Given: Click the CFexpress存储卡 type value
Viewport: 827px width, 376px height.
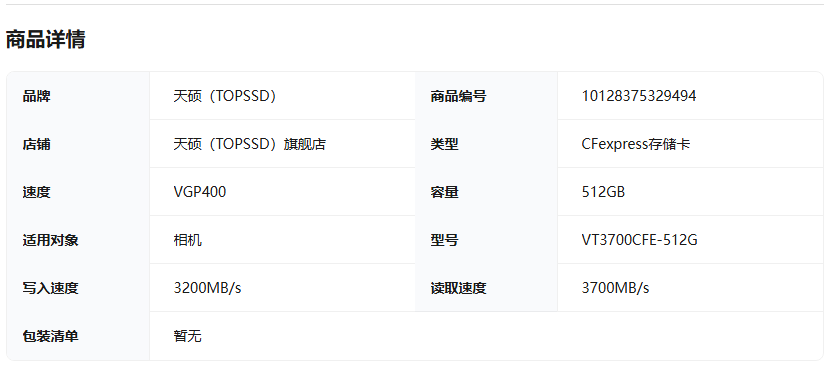Looking at the screenshot, I should [x=636, y=144].
